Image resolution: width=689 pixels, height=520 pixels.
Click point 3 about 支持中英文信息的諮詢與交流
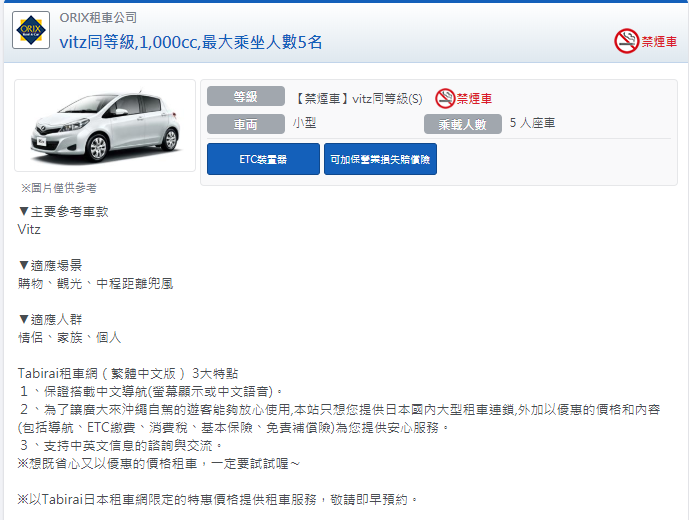point(120,445)
